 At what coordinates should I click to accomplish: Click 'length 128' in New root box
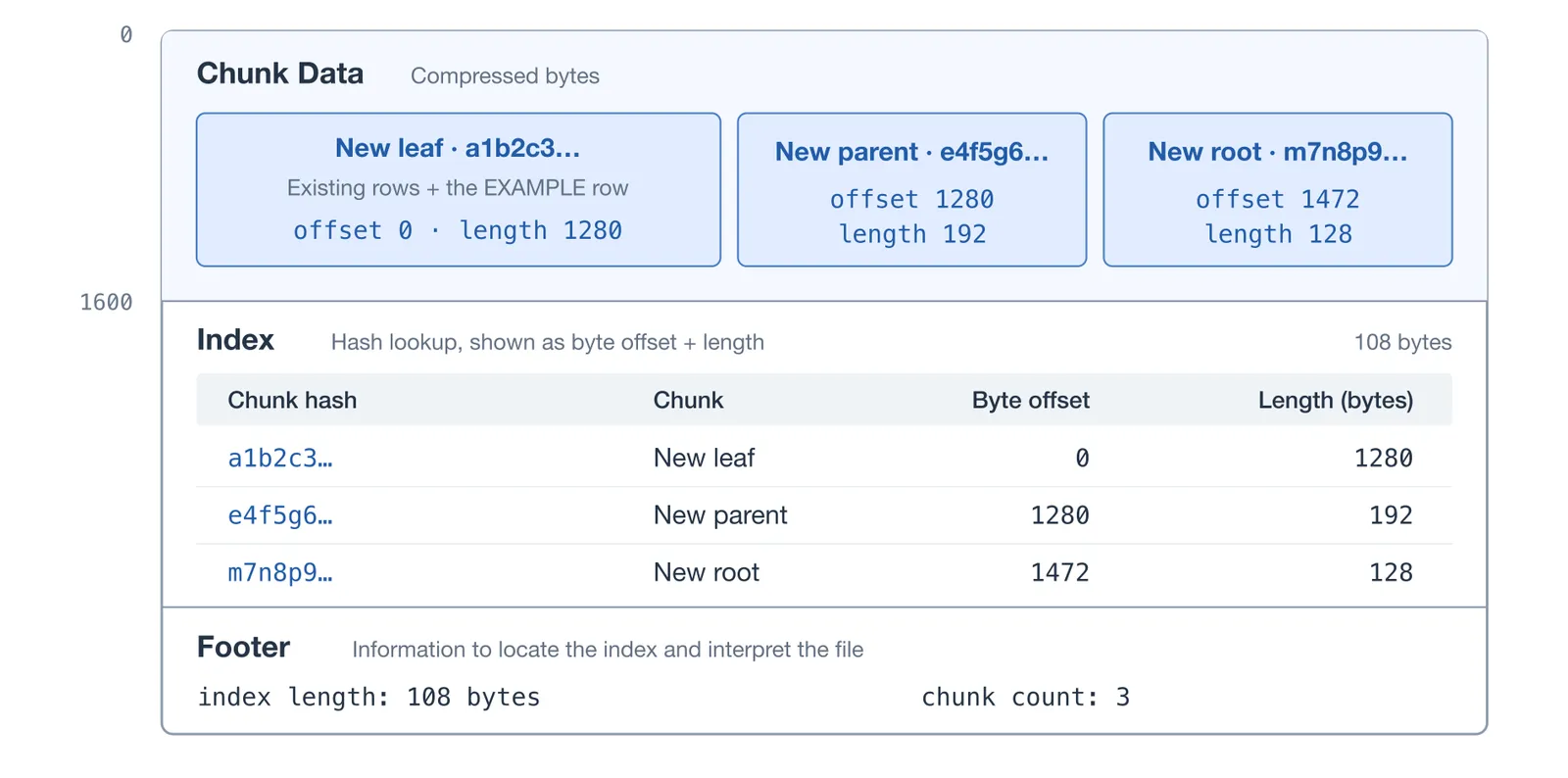1278,234
